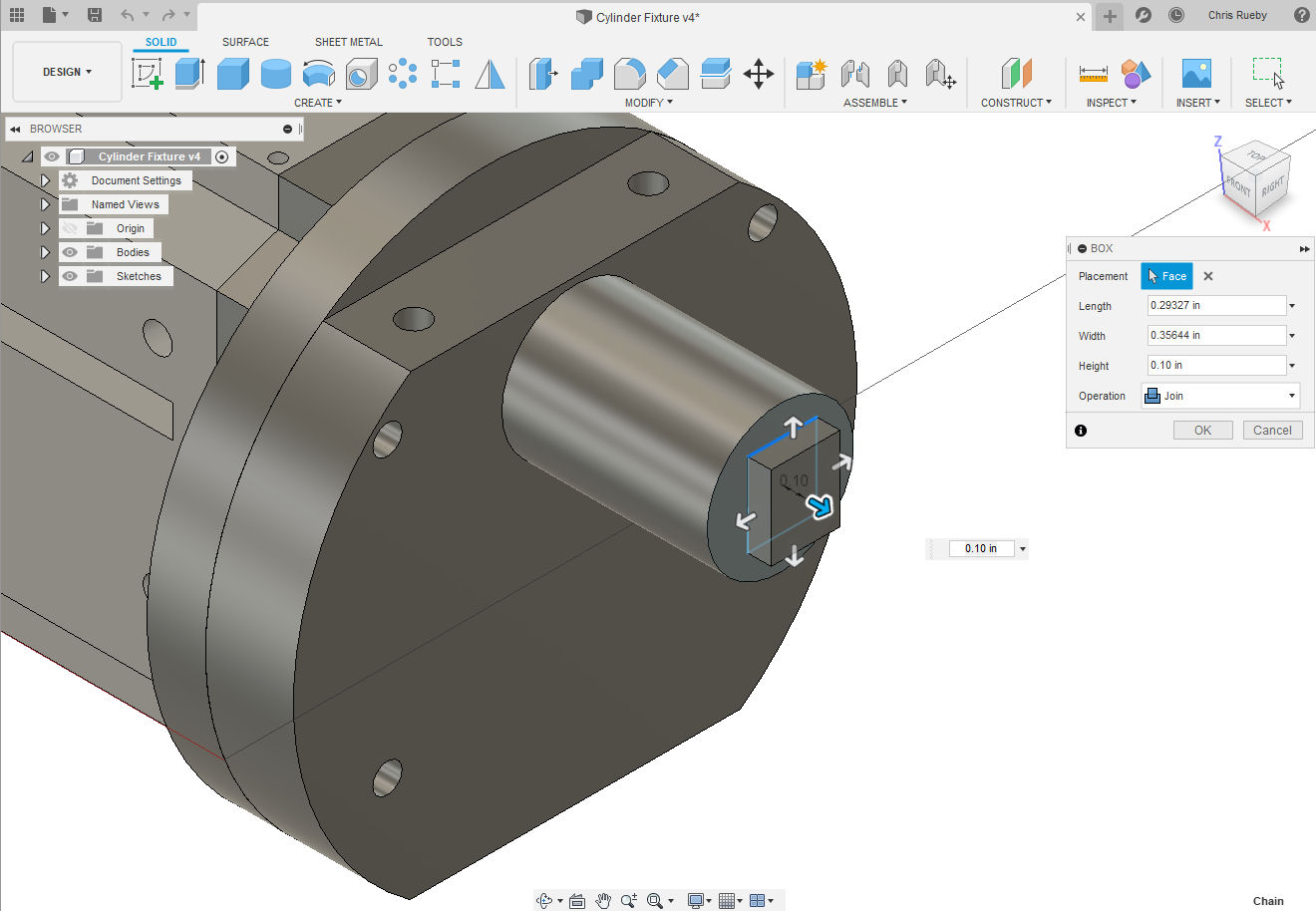Click the New Component icon
The height and width of the screenshot is (911, 1316).
coord(812,74)
